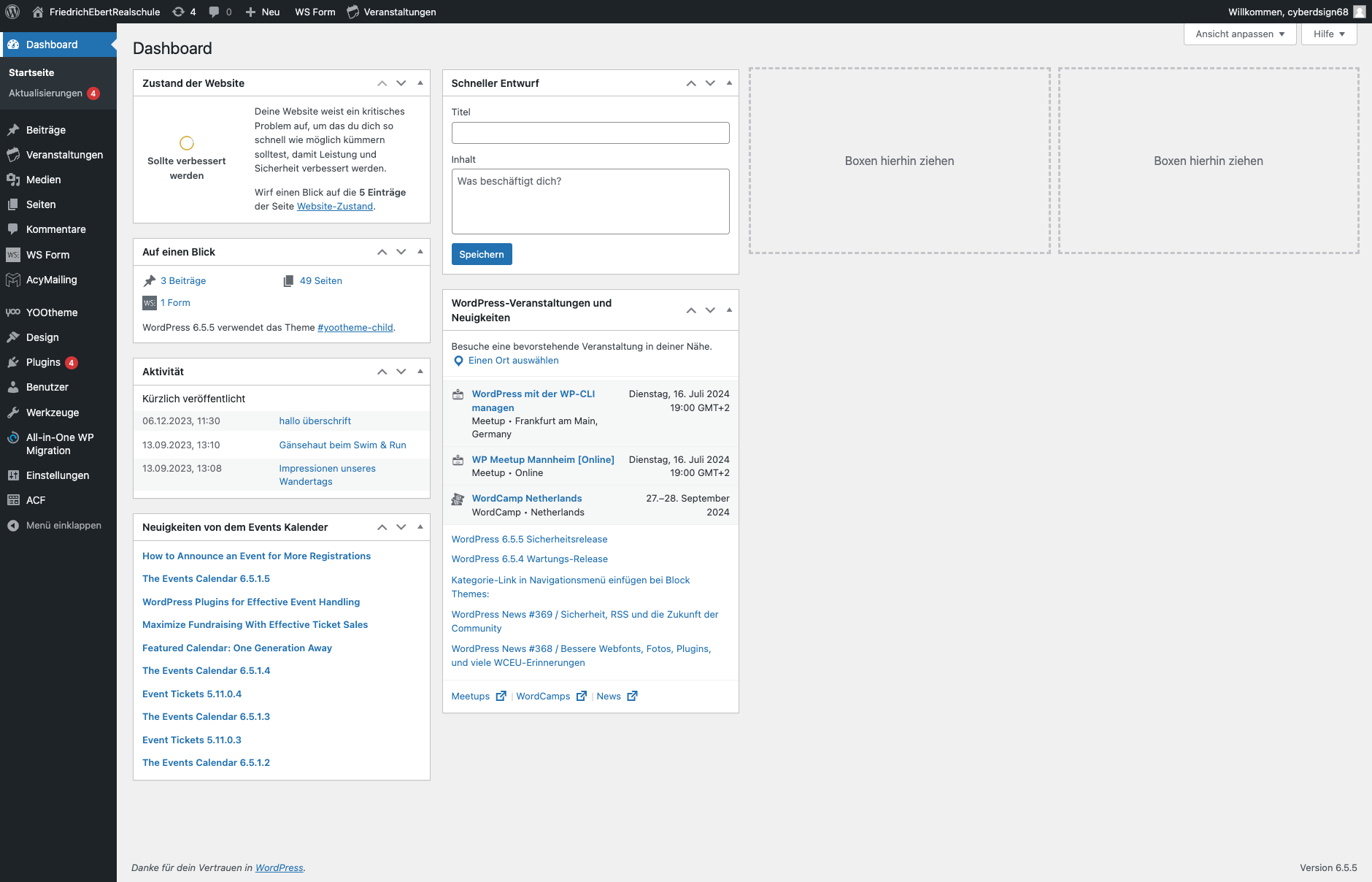The image size is (1372, 882).
Task: Click the Speichern button
Action: (x=482, y=254)
